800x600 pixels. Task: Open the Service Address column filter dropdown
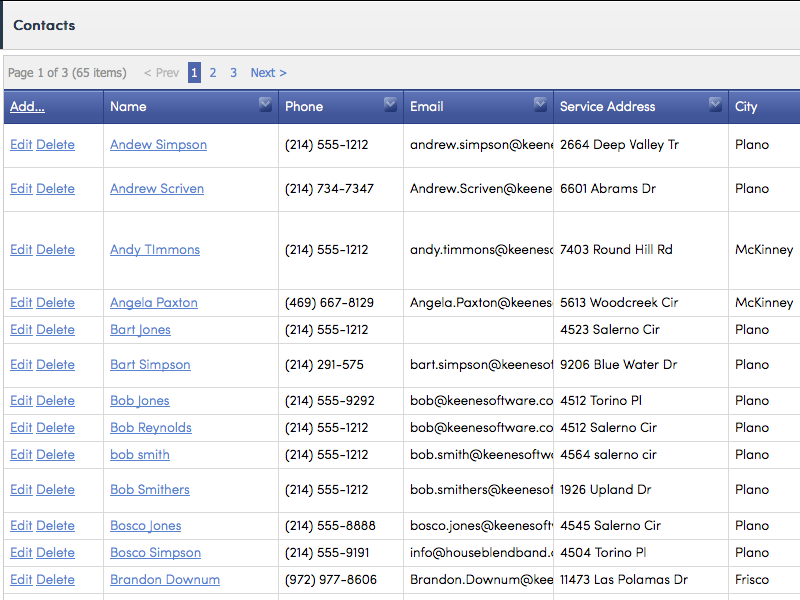pyautogui.click(x=715, y=105)
